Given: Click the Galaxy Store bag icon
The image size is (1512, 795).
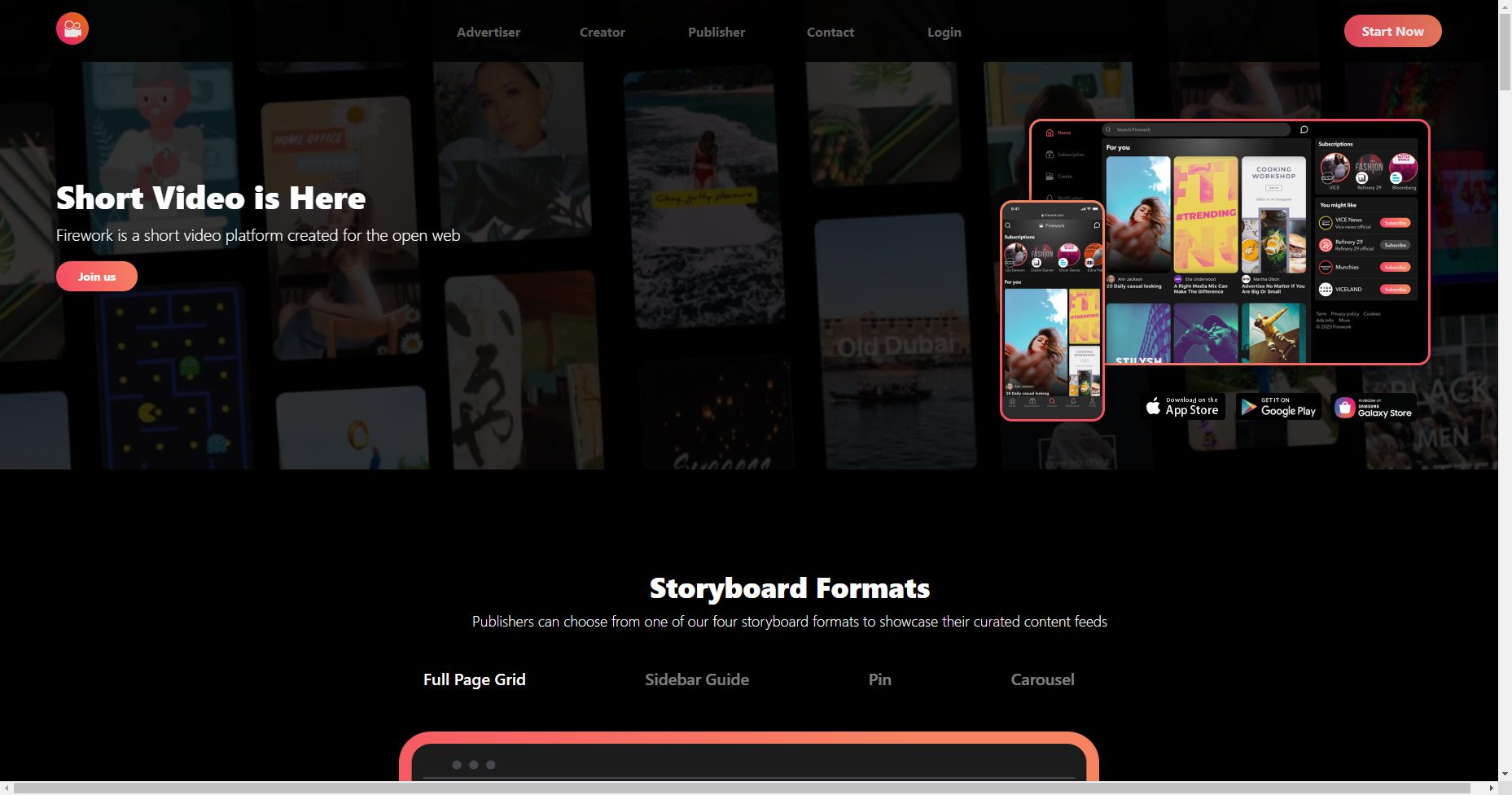Looking at the screenshot, I should coord(1345,408).
